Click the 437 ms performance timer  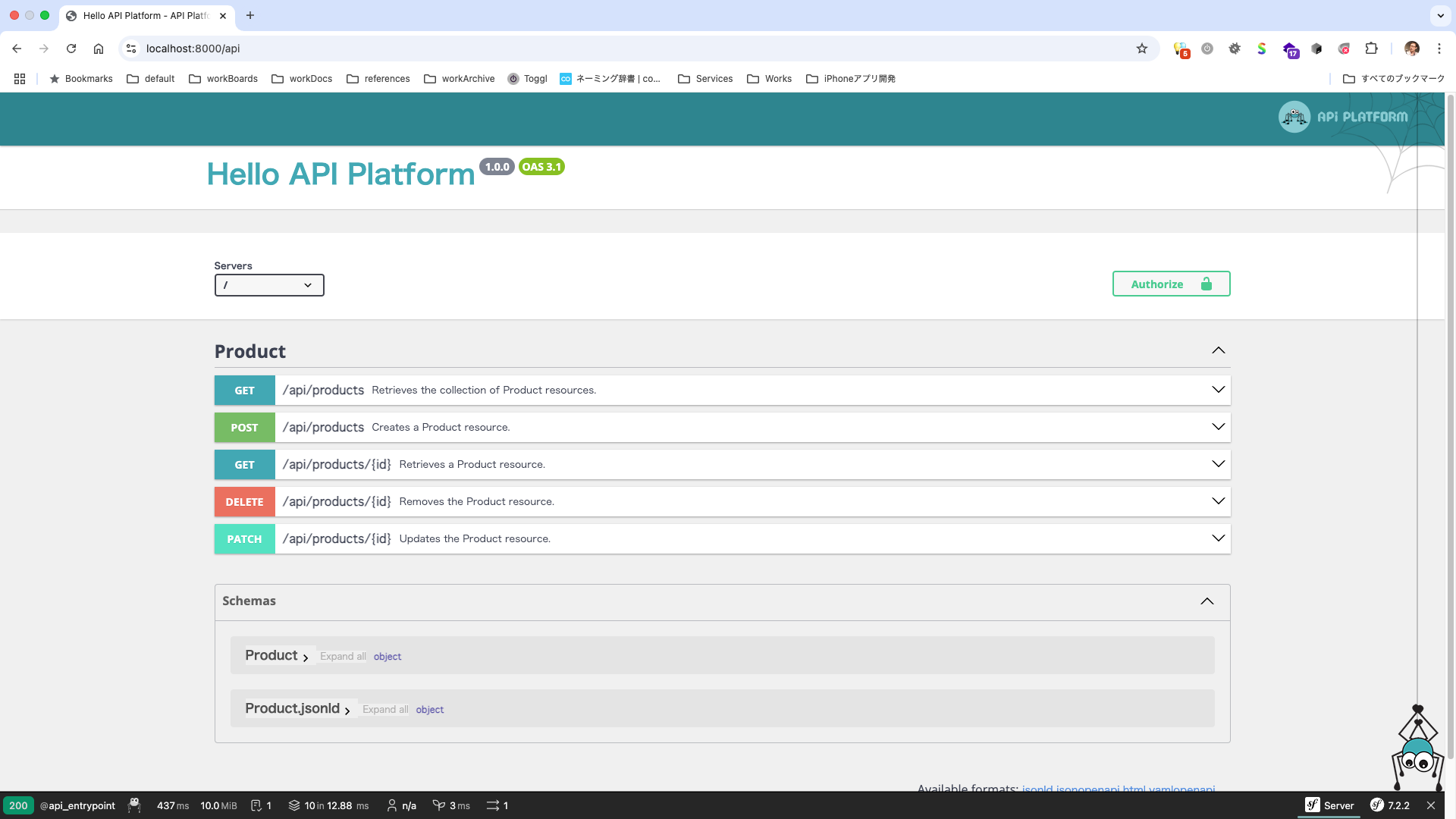point(172,805)
